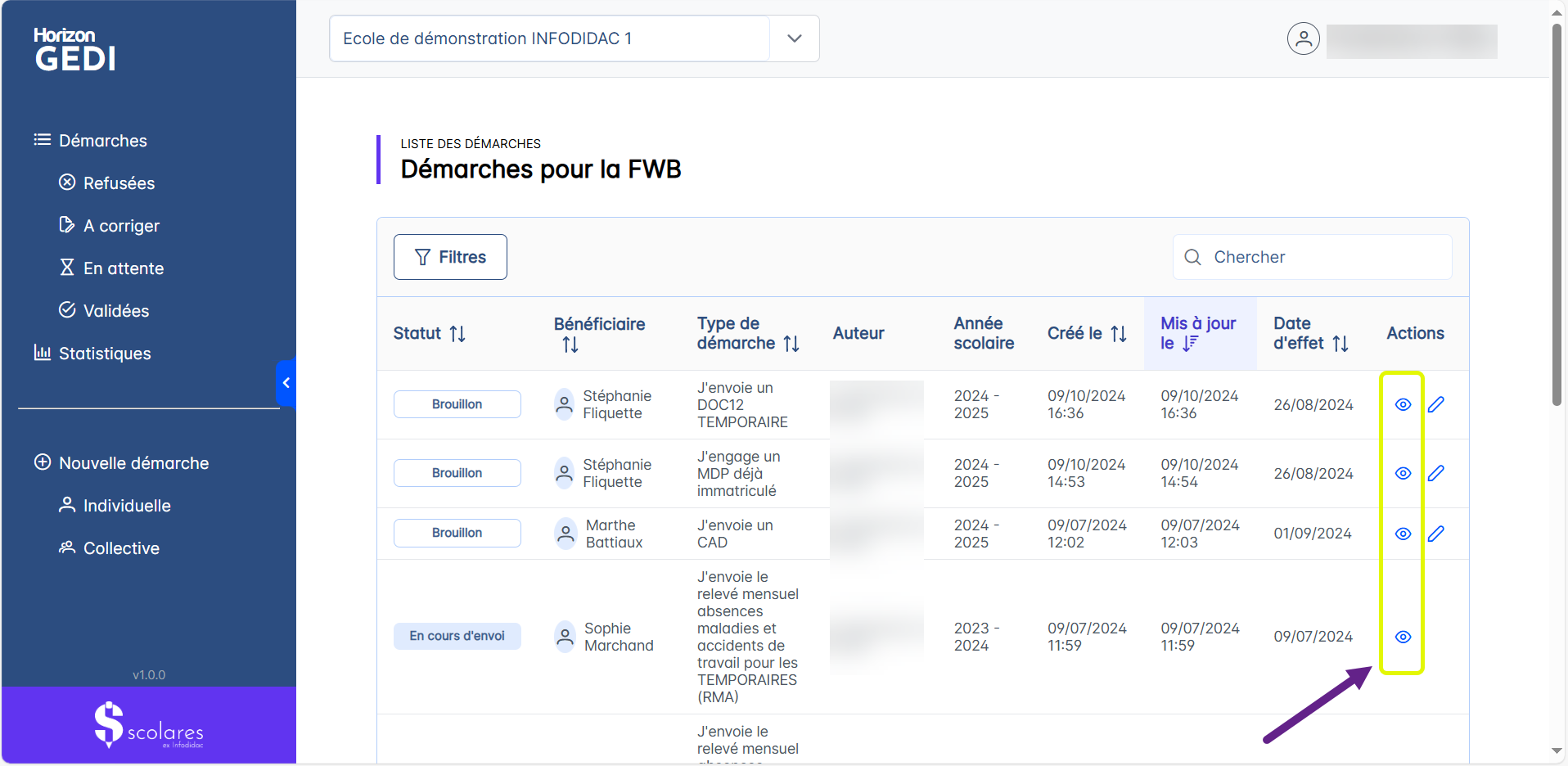
Task: Open Nouvelle démarche section
Action: tap(121, 463)
